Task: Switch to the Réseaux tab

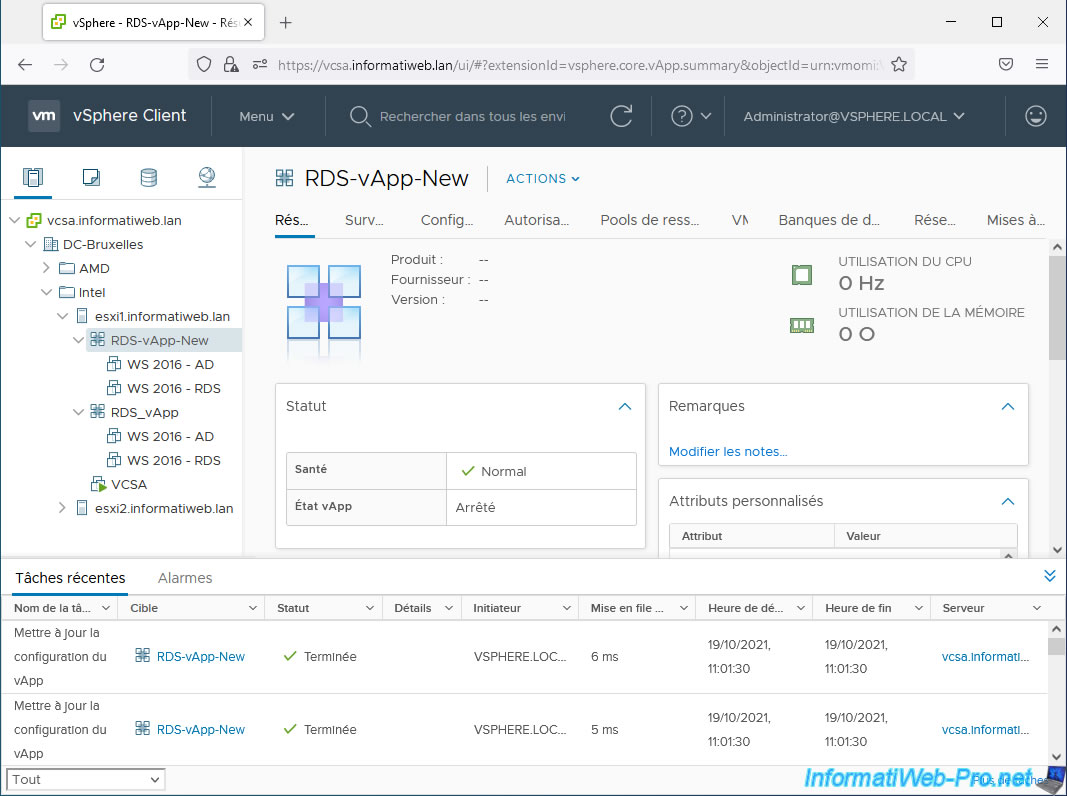Action: click(934, 220)
